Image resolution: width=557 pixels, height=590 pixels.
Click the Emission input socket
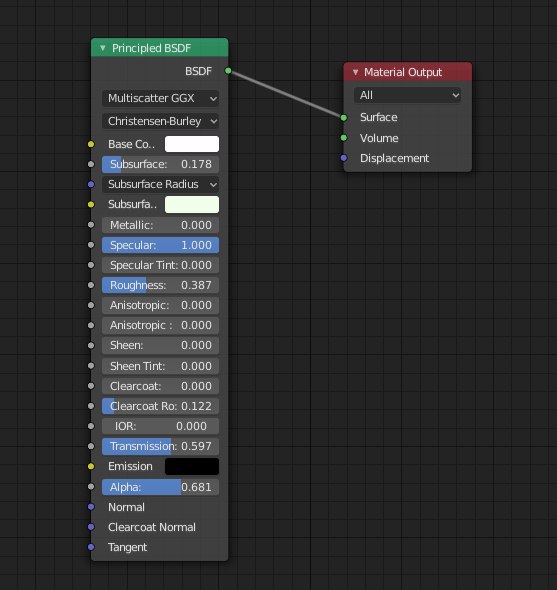pos(91,466)
